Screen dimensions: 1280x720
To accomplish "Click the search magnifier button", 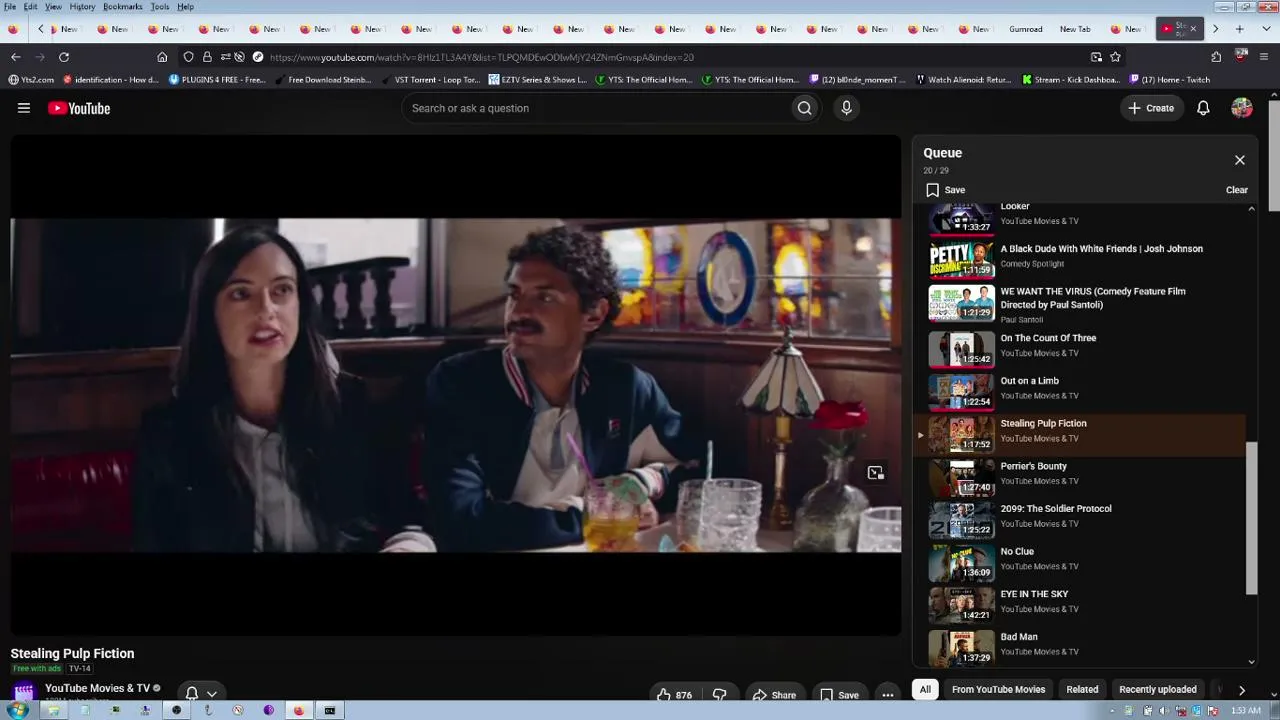I will click(804, 108).
